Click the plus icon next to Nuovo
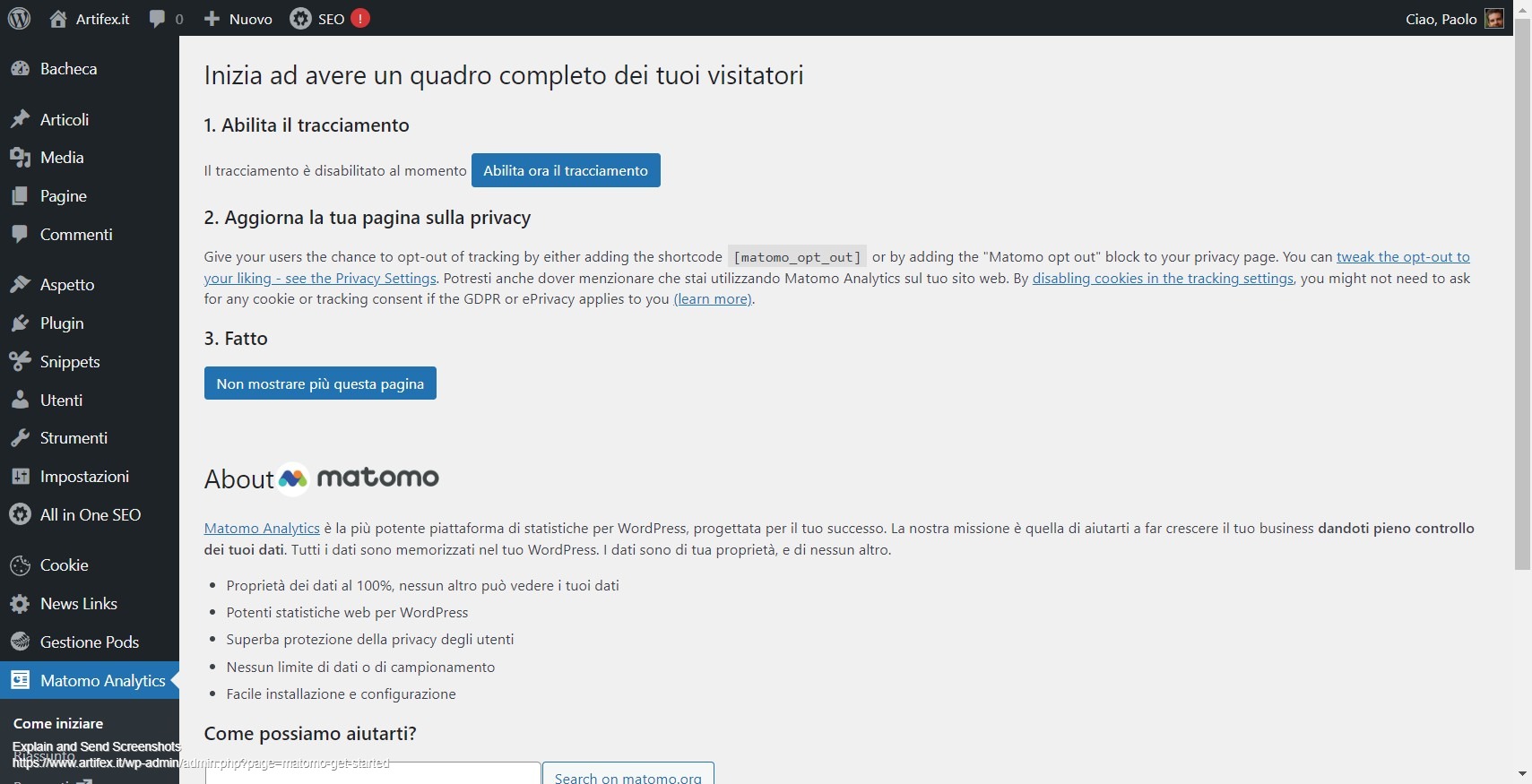Image resolution: width=1532 pixels, height=784 pixels. (x=212, y=19)
